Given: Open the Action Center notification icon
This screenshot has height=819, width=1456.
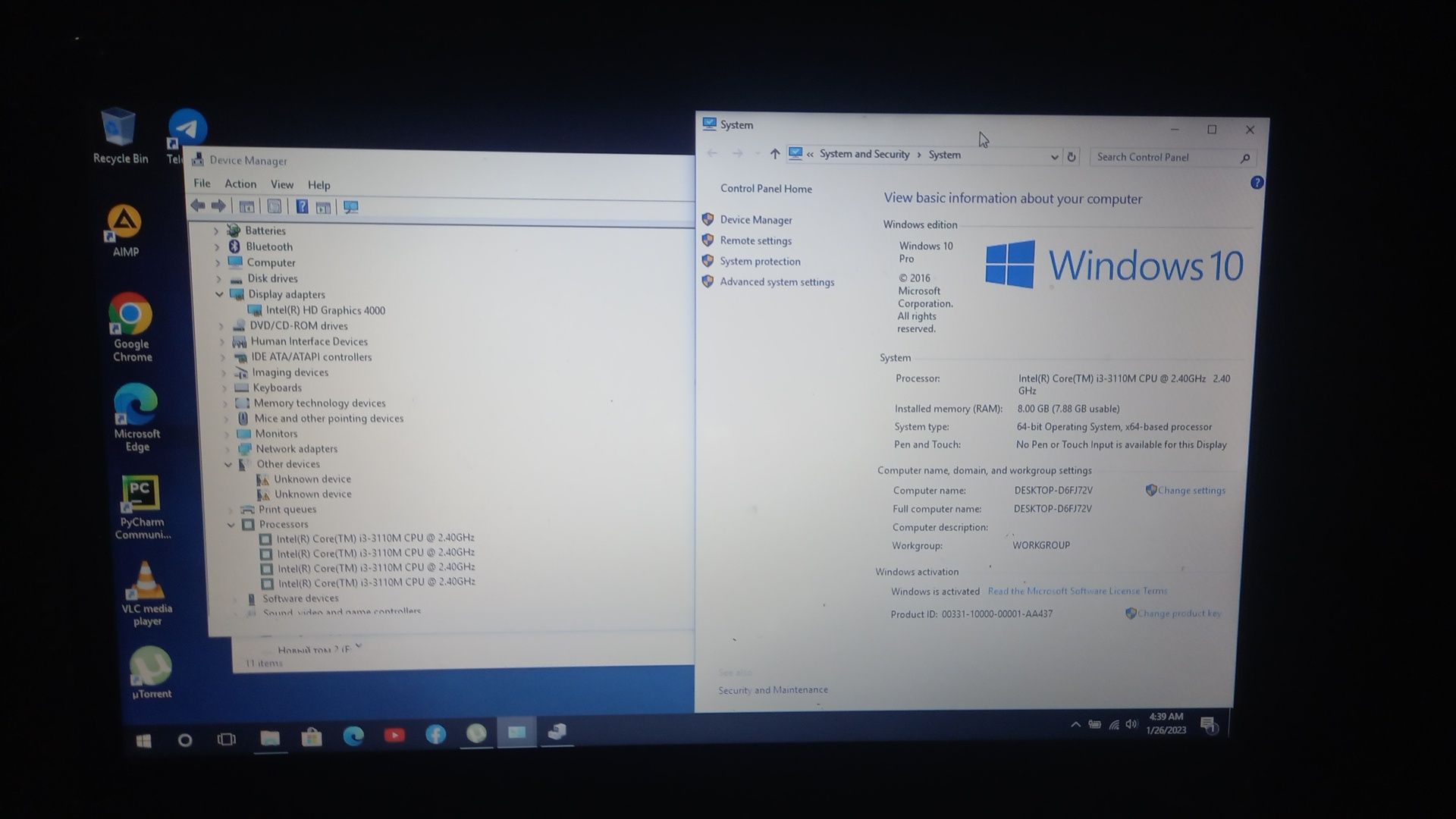Looking at the screenshot, I should [x=1209, y=725].
